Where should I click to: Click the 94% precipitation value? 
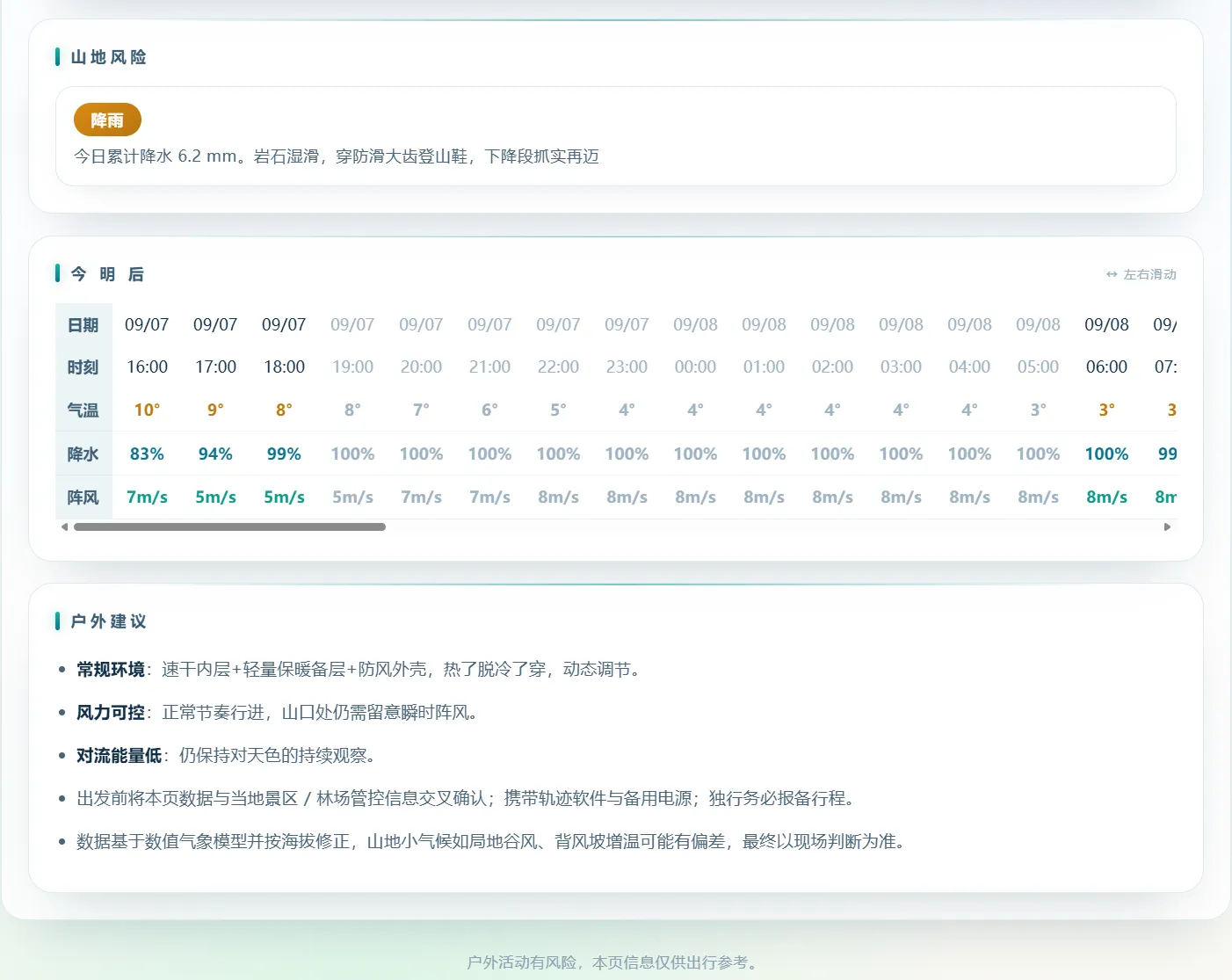[215, 454]
